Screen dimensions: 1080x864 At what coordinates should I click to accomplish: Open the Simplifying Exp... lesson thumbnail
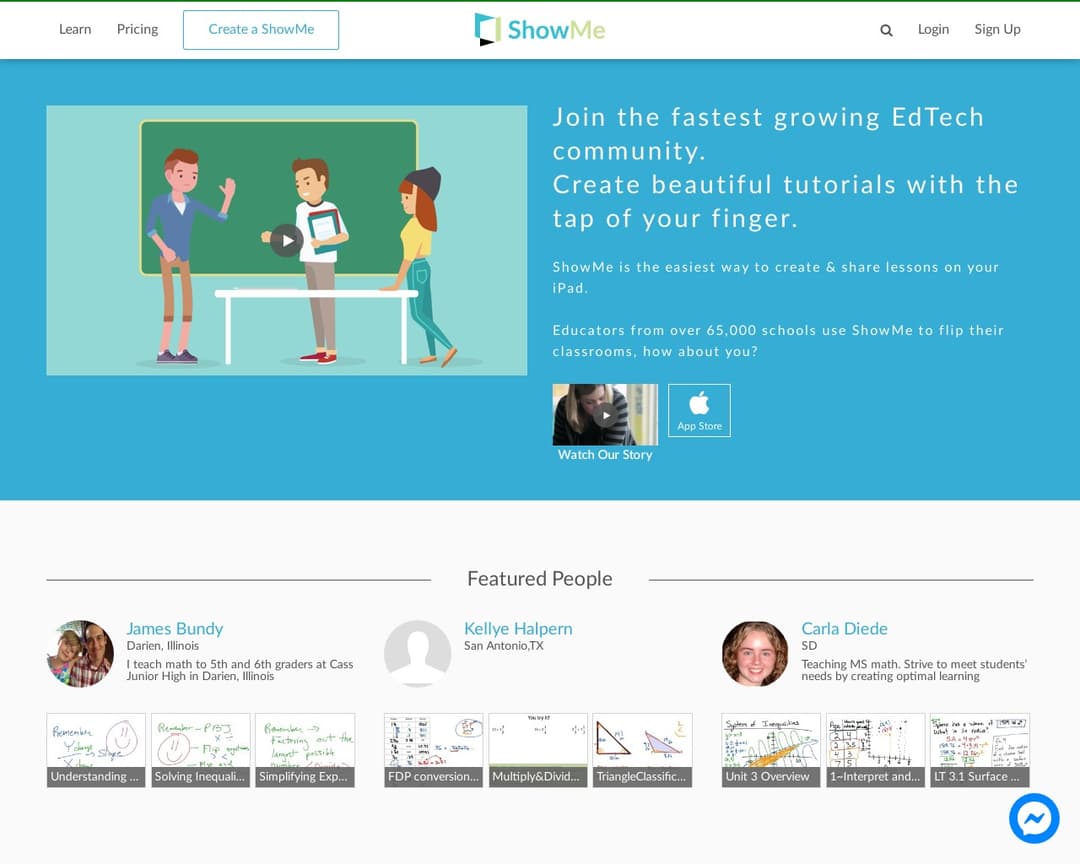point(305,750)
